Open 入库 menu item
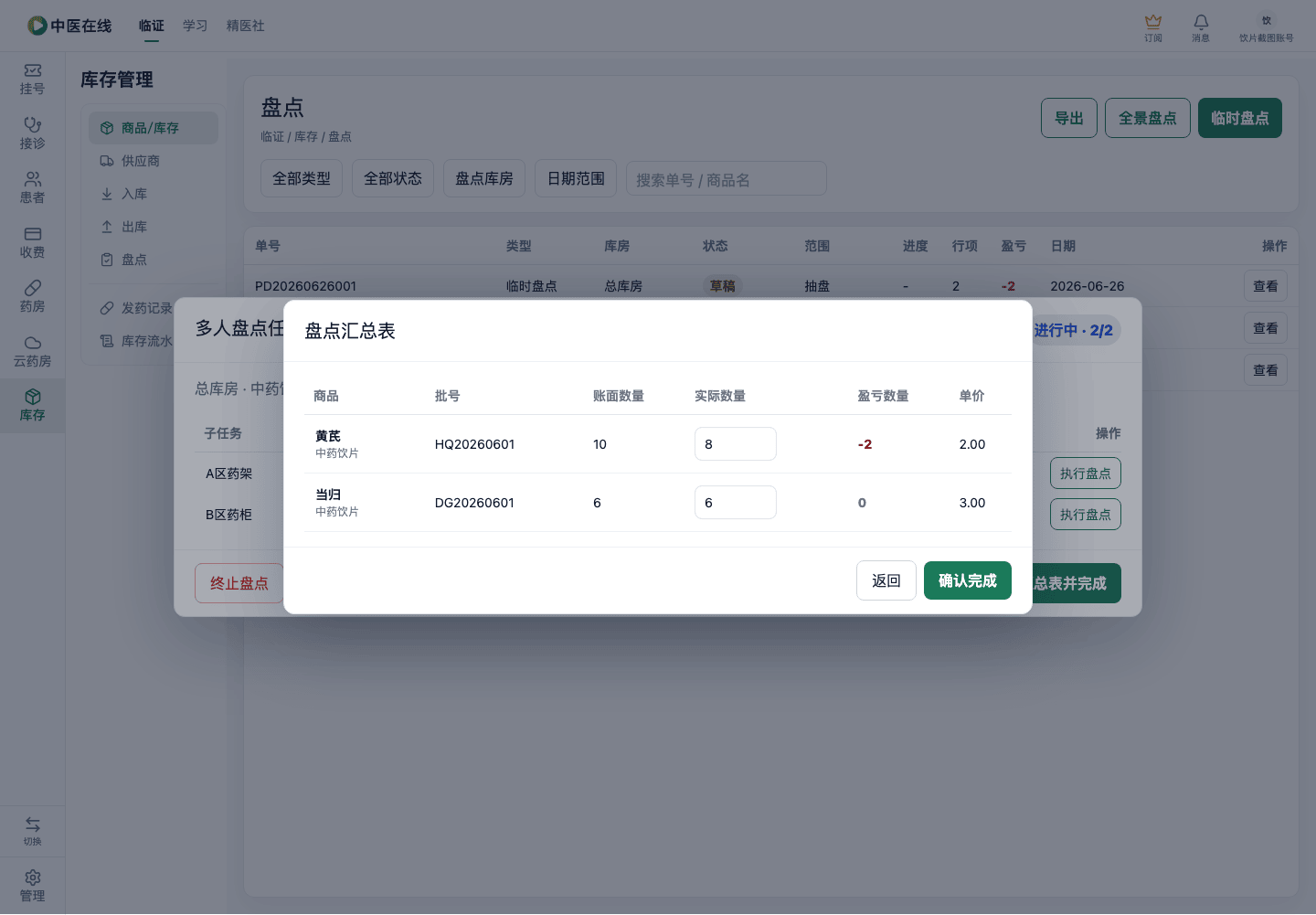The width and height of the screenshot is (1316, 915). (154, 194)
